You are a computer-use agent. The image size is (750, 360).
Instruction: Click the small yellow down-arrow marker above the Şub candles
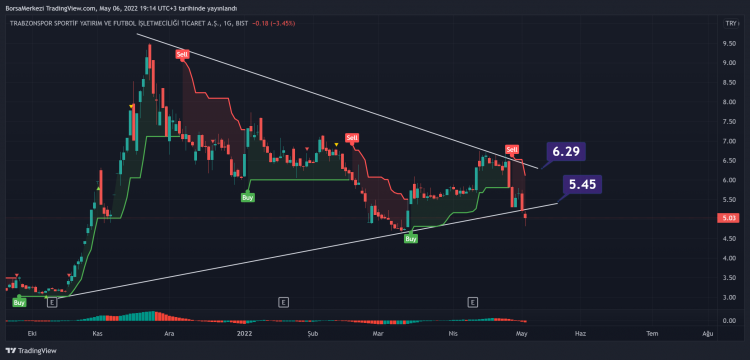(336, 144)
